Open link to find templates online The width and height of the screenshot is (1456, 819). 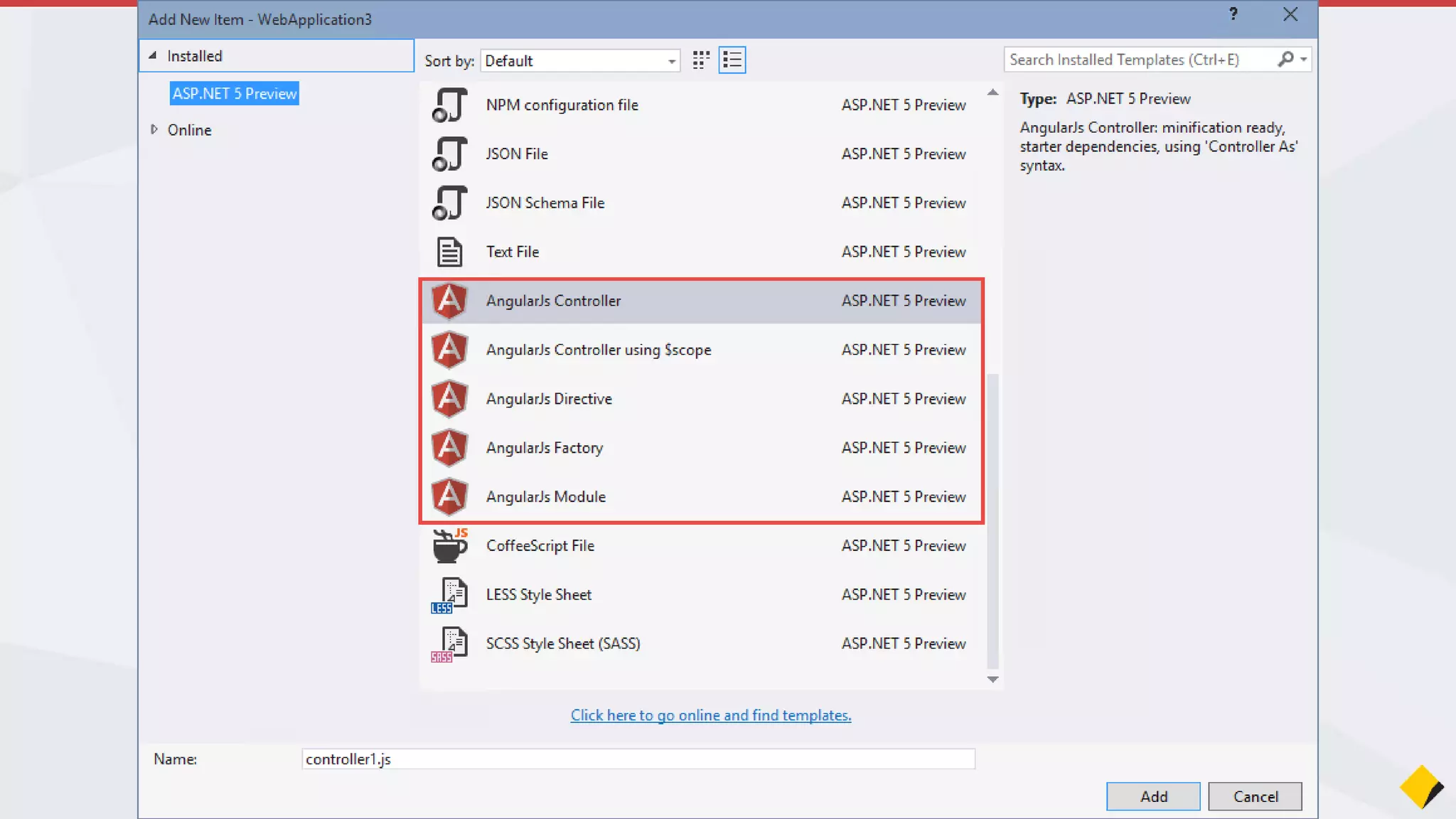(x=711, y=715)
